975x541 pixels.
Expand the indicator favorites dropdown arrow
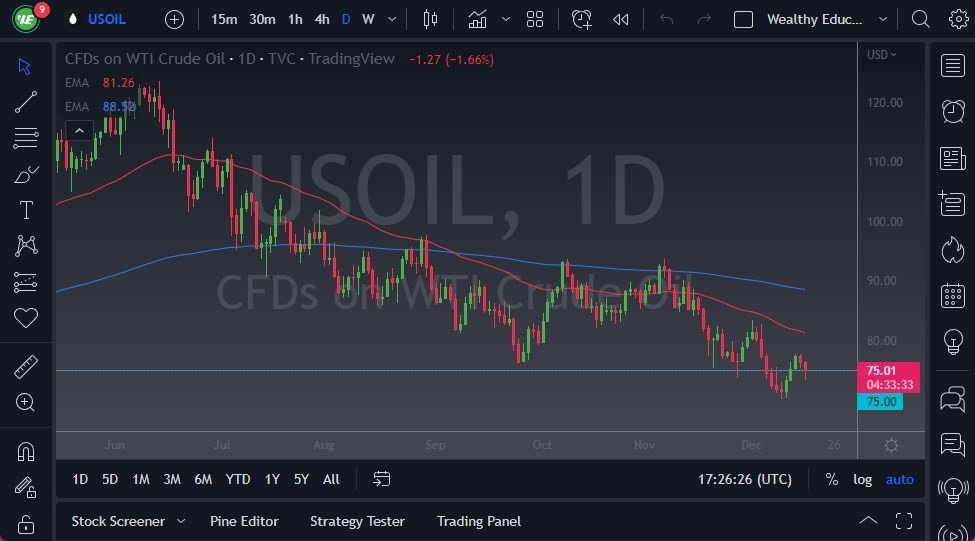(x=506, y=19)
